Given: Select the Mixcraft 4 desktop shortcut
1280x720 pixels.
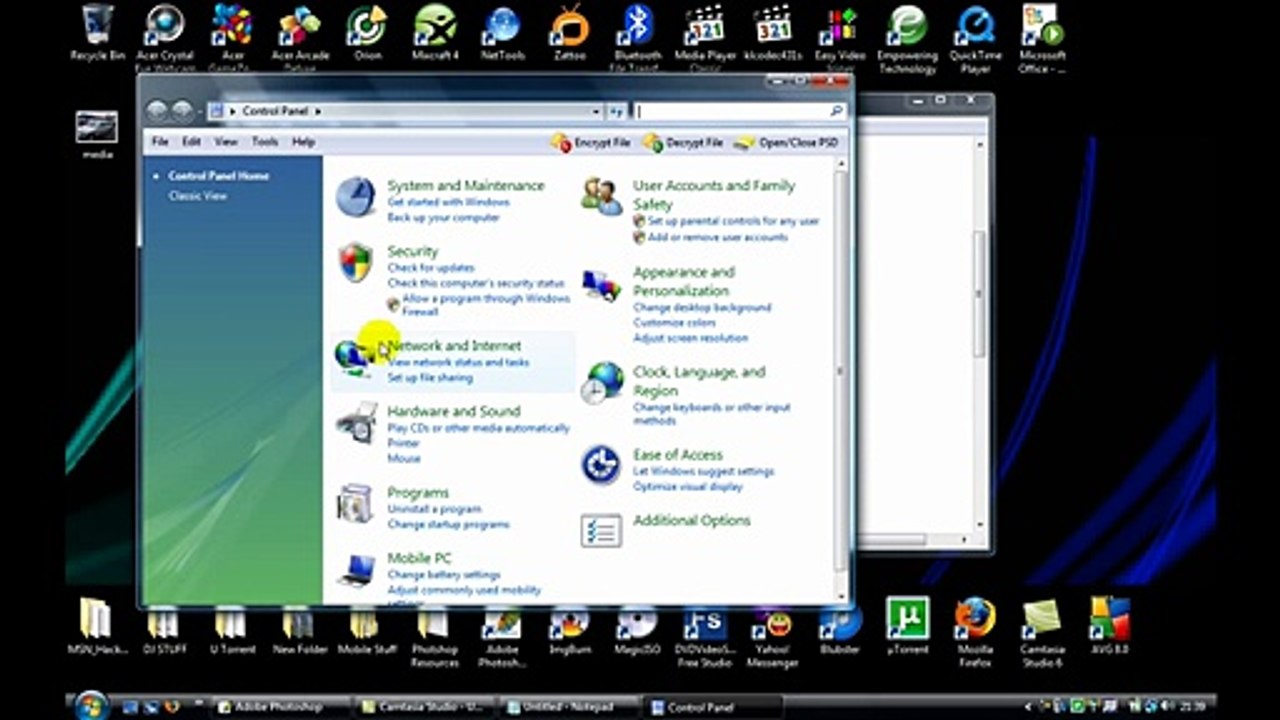Looking at the screenshot, I should click(436, 33).
